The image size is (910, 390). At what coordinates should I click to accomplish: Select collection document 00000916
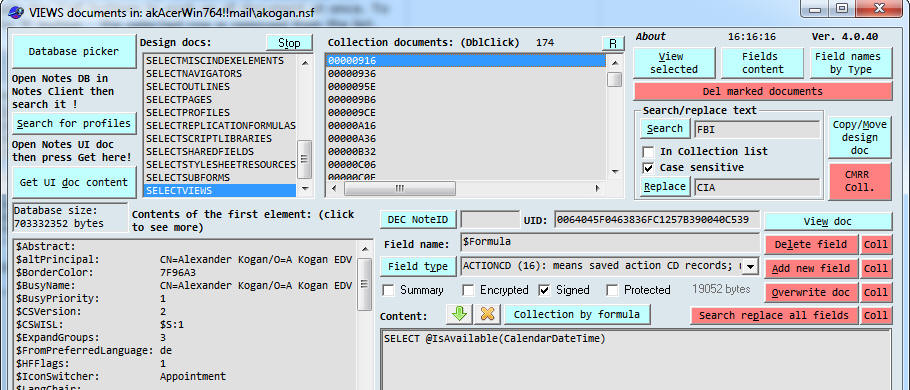click(466, 61)
